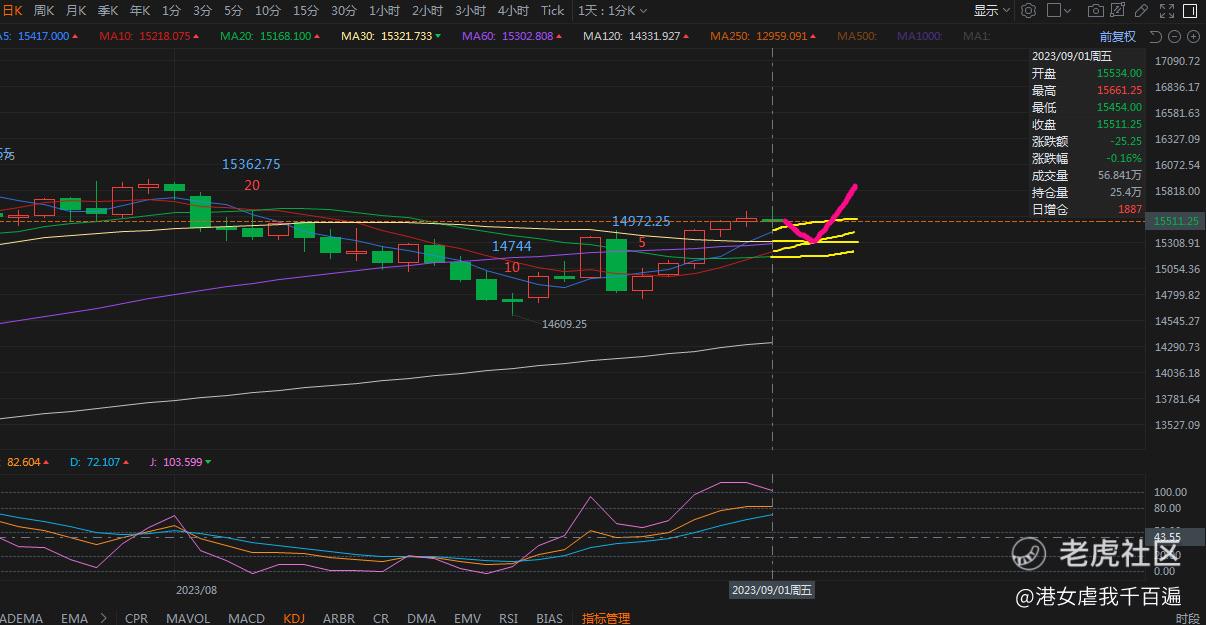Viewport: 1206px width, 625px height.
Task: Show the MACD indicator
Action: click(246, 618)
